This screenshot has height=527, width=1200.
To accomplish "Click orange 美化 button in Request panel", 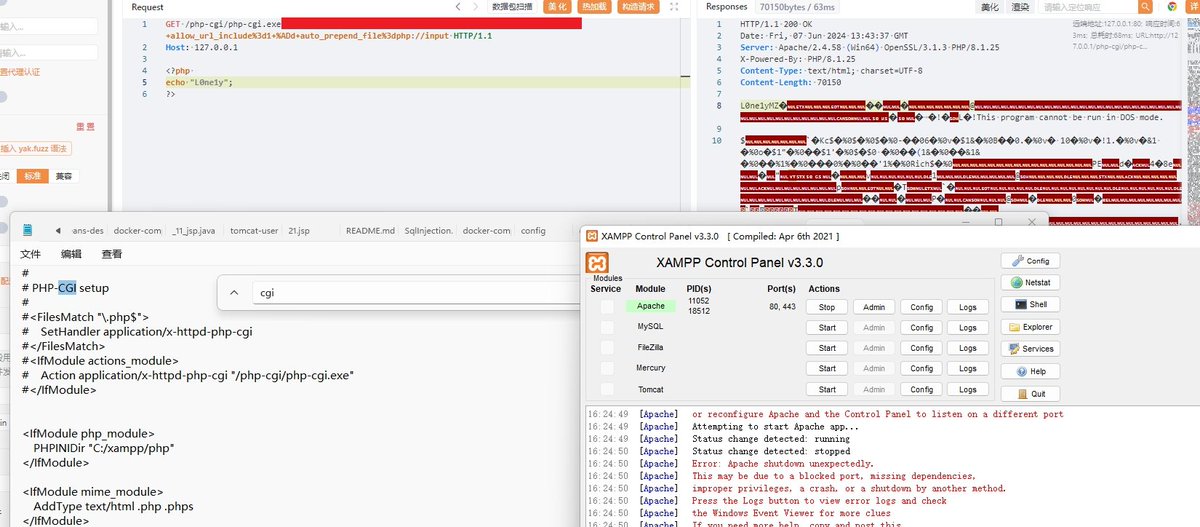I will pos(556,7).
